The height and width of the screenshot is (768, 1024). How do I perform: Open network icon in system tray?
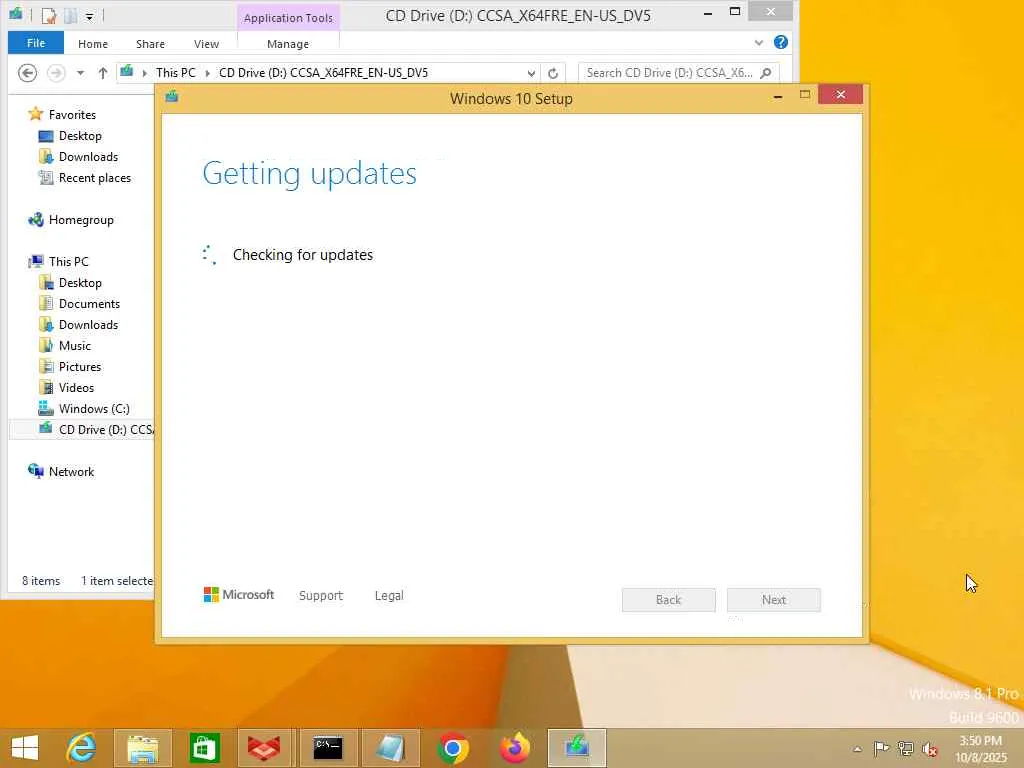pos(905,748)
